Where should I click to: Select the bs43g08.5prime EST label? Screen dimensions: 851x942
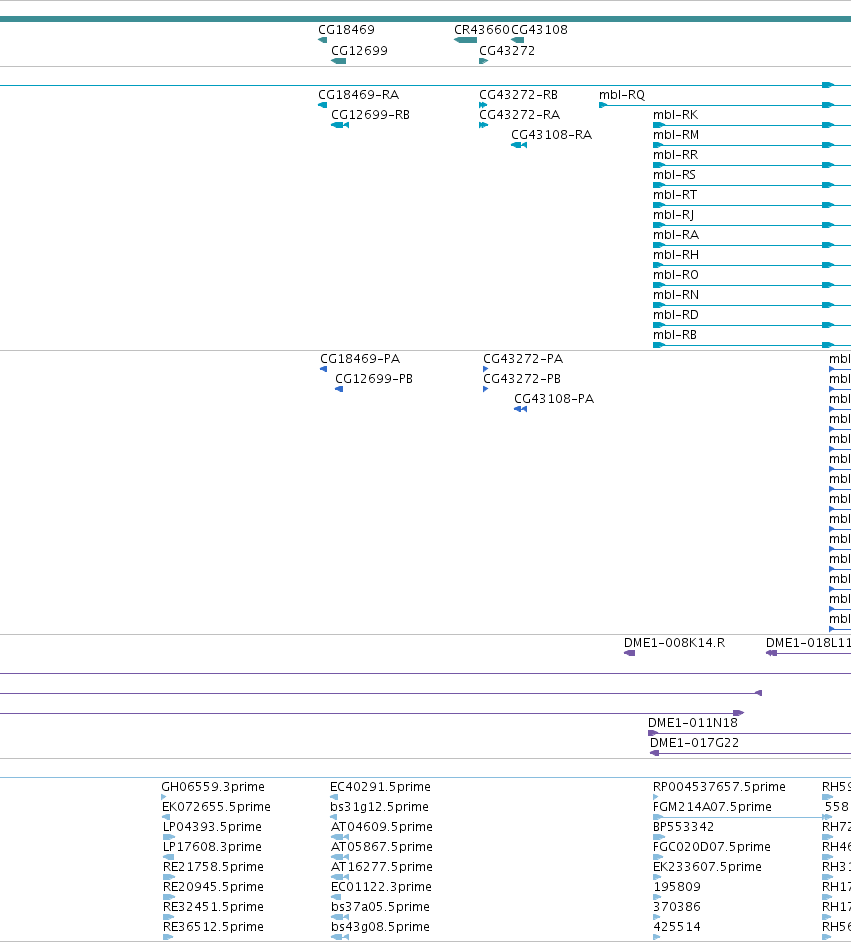tap(380, 926)
